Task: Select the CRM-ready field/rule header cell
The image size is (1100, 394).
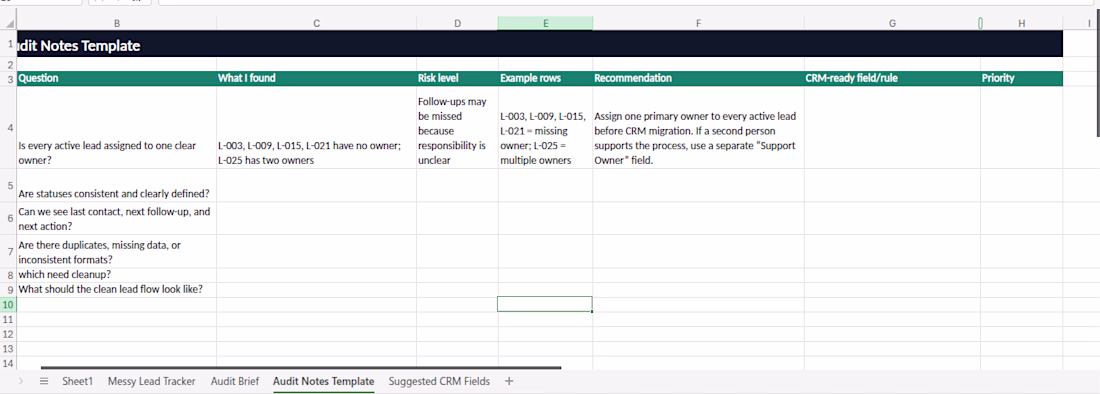Action: point(892,79)
